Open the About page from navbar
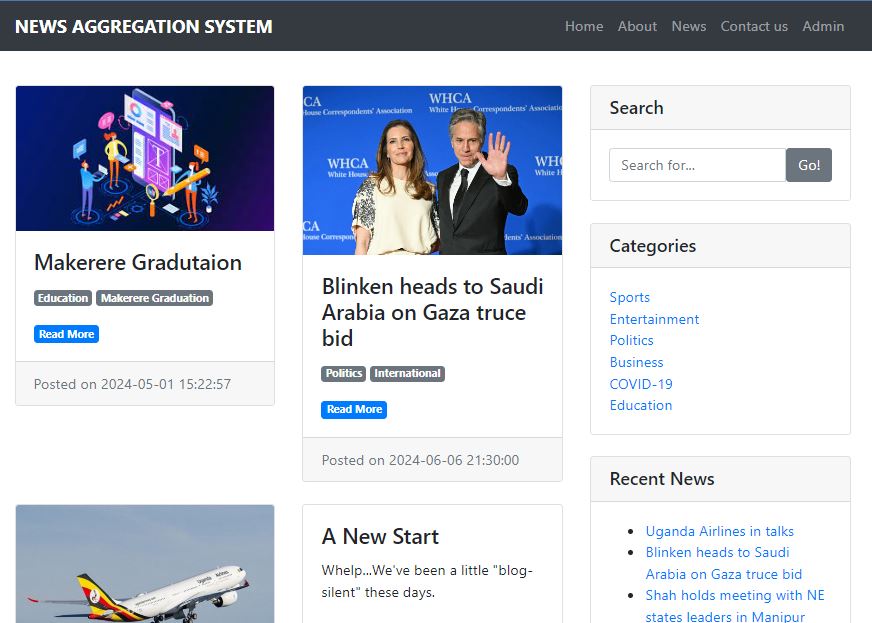Viewport: 872px width, 623px height. pos(637,26)
